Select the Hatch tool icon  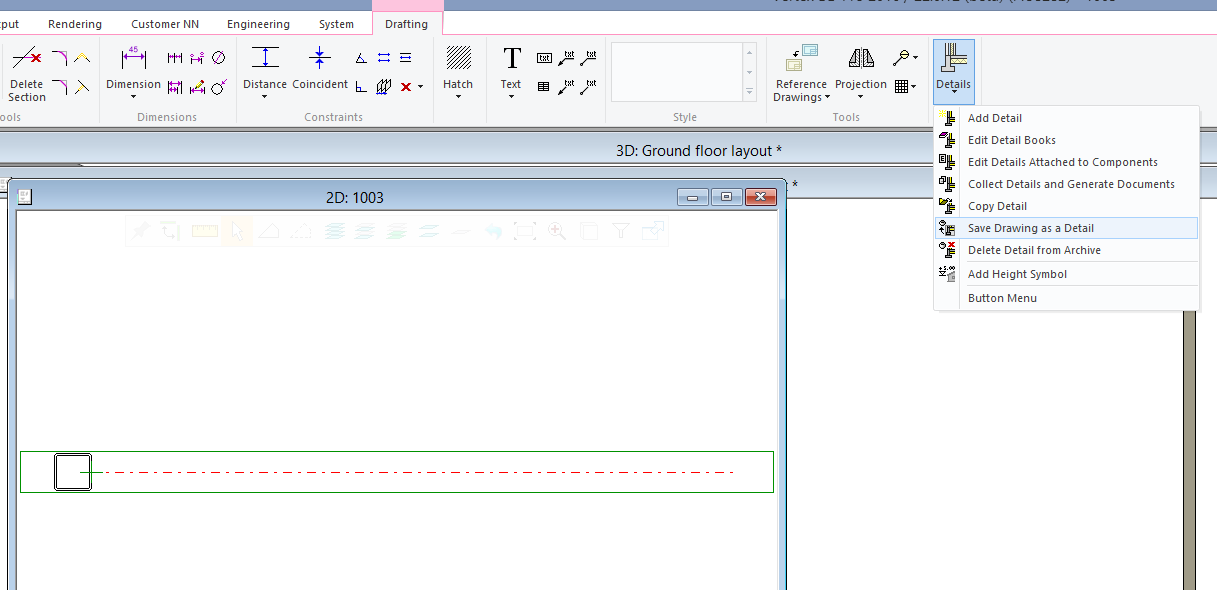[x=458, y=58]
